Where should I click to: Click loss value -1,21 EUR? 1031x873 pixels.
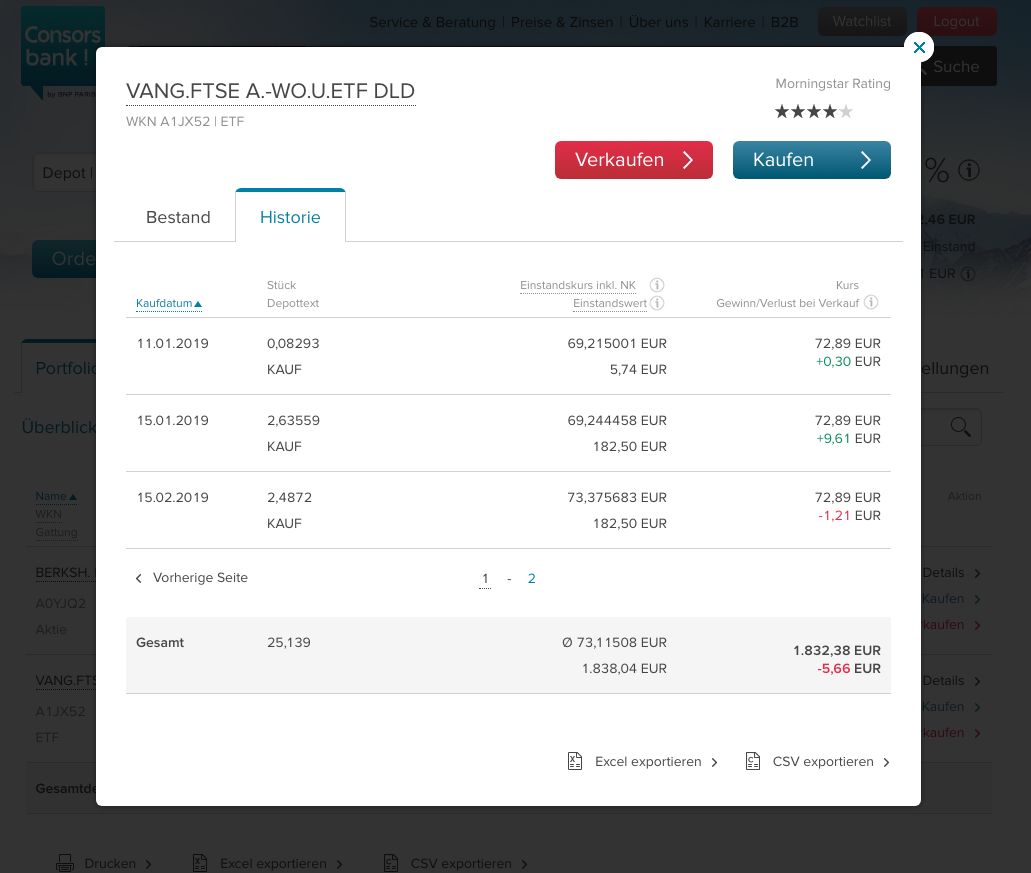[849, 515]
